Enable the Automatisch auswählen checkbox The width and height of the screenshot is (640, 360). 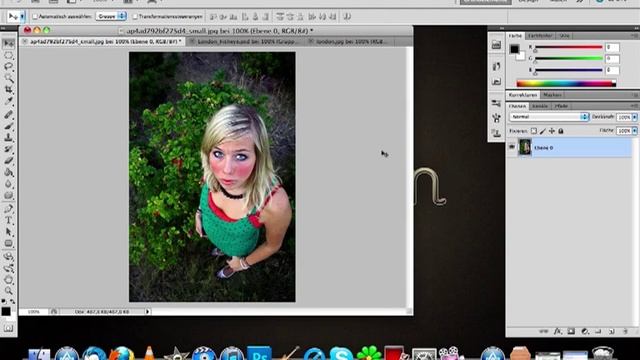pyautogui.click(x=35, y=17)
